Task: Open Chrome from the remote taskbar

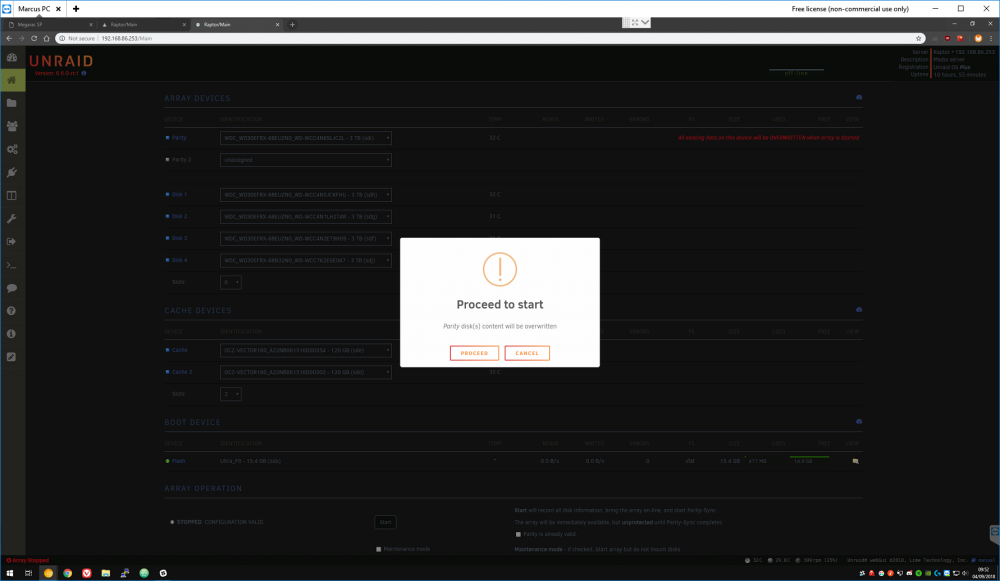Action: point(68,573)
